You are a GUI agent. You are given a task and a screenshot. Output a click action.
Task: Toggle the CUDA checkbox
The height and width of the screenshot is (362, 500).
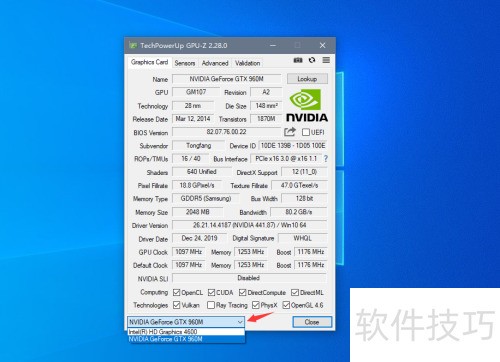(211, 293)
